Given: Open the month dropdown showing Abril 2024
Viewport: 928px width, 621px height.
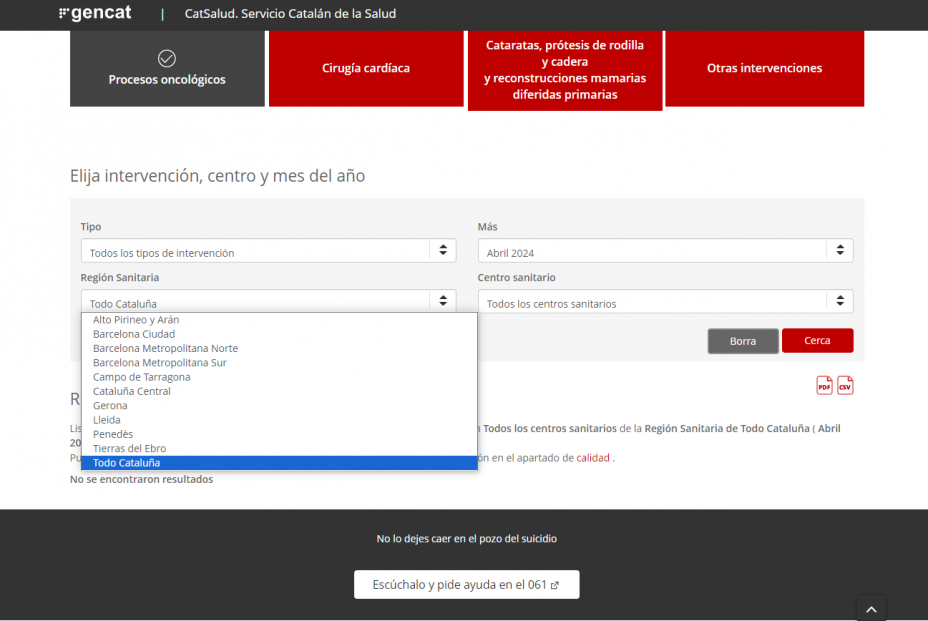Looking at the screenshot, I should click(665, 252).
